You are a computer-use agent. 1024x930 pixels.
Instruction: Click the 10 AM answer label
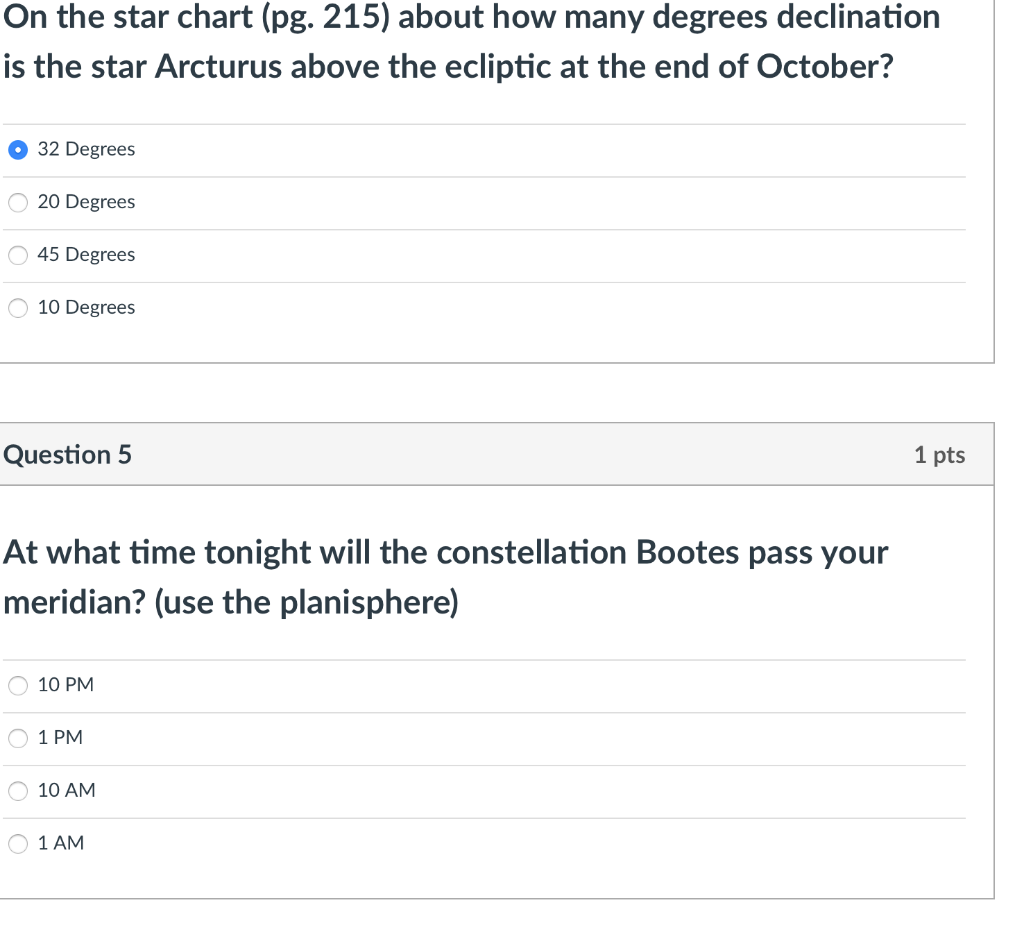65,791
